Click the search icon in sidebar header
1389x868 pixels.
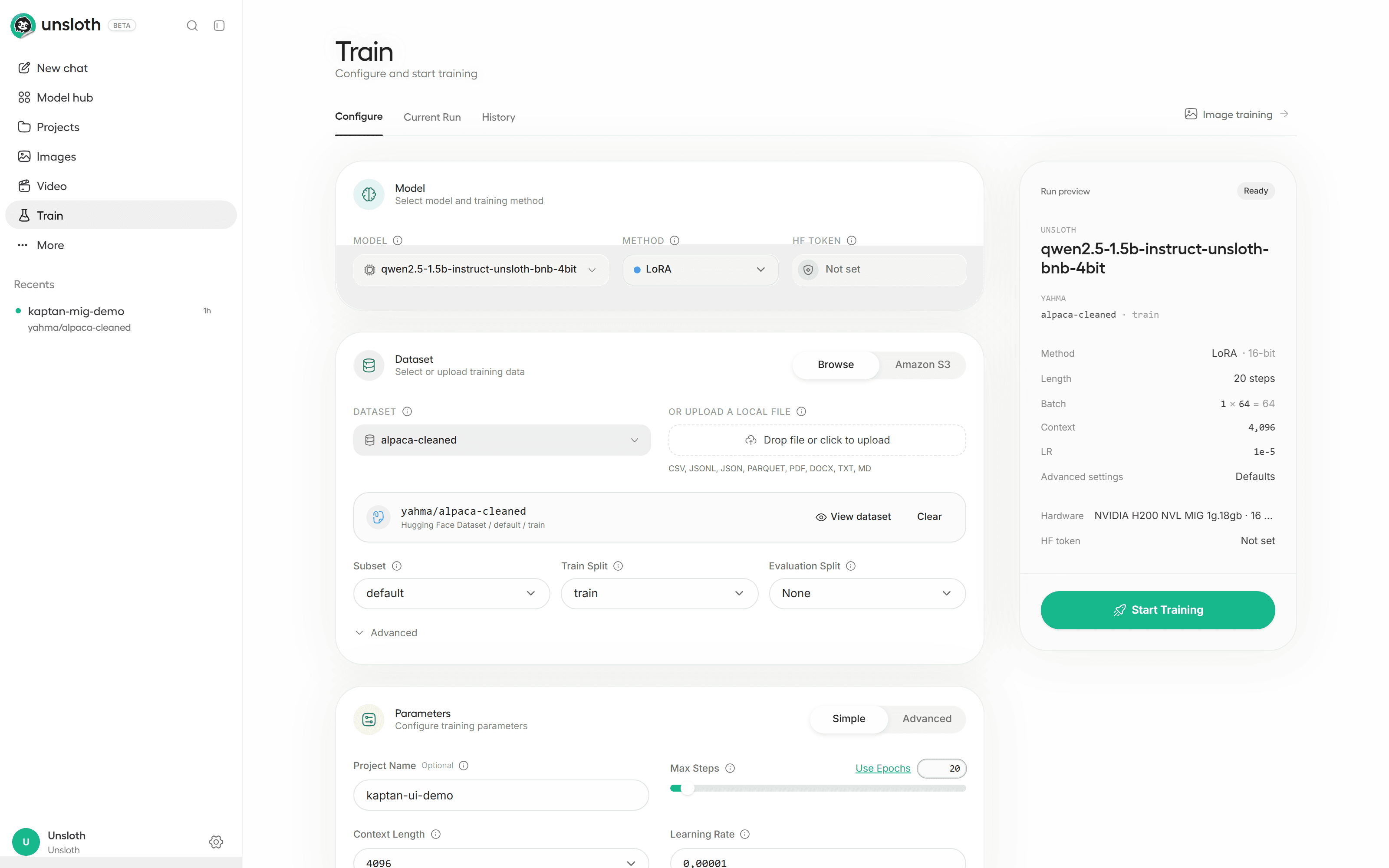click(x=192, y=25)
